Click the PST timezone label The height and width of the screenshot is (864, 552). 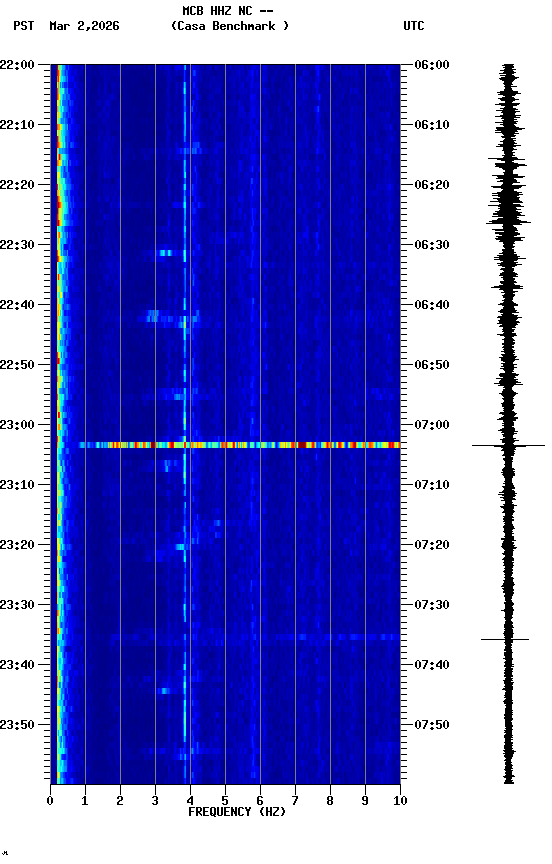click(24, 26)
